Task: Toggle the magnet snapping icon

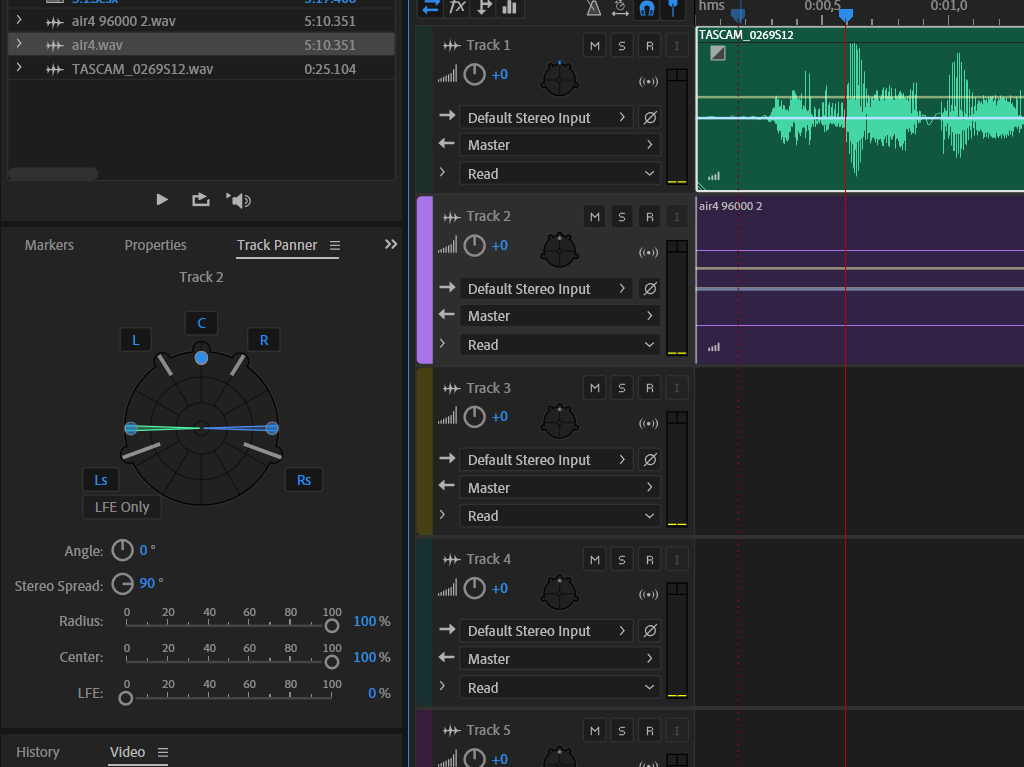Action: [647, 8]
